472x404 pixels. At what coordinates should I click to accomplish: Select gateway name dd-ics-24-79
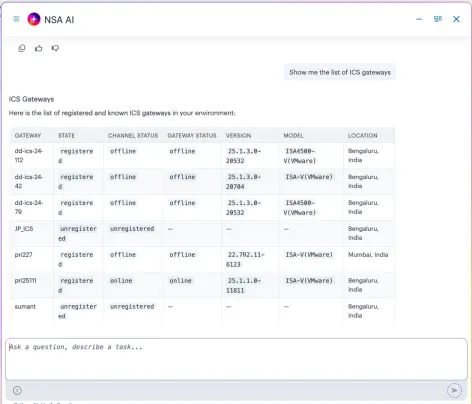click(29, 207)
